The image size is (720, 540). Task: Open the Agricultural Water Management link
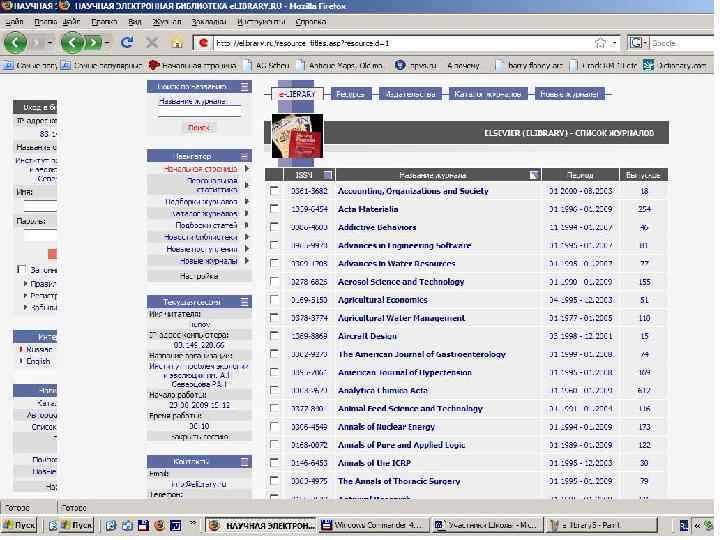[401, 318]
